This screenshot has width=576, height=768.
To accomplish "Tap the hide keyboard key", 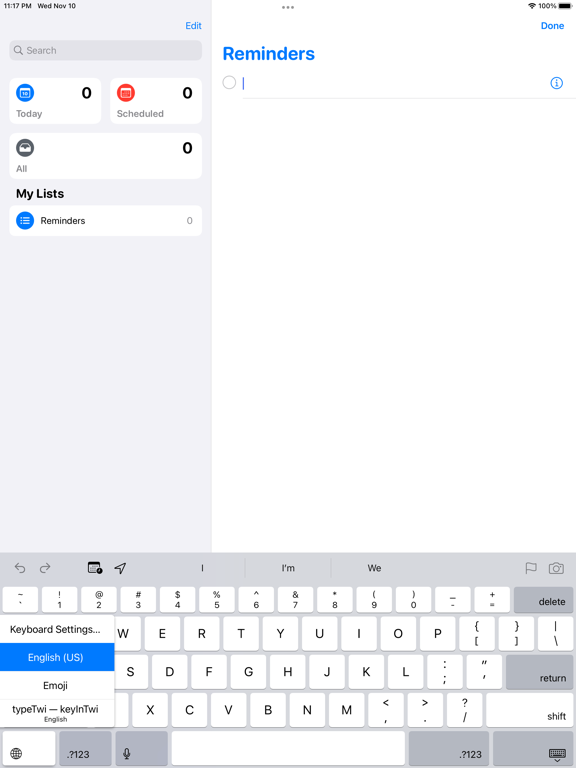I will (532, 748).
